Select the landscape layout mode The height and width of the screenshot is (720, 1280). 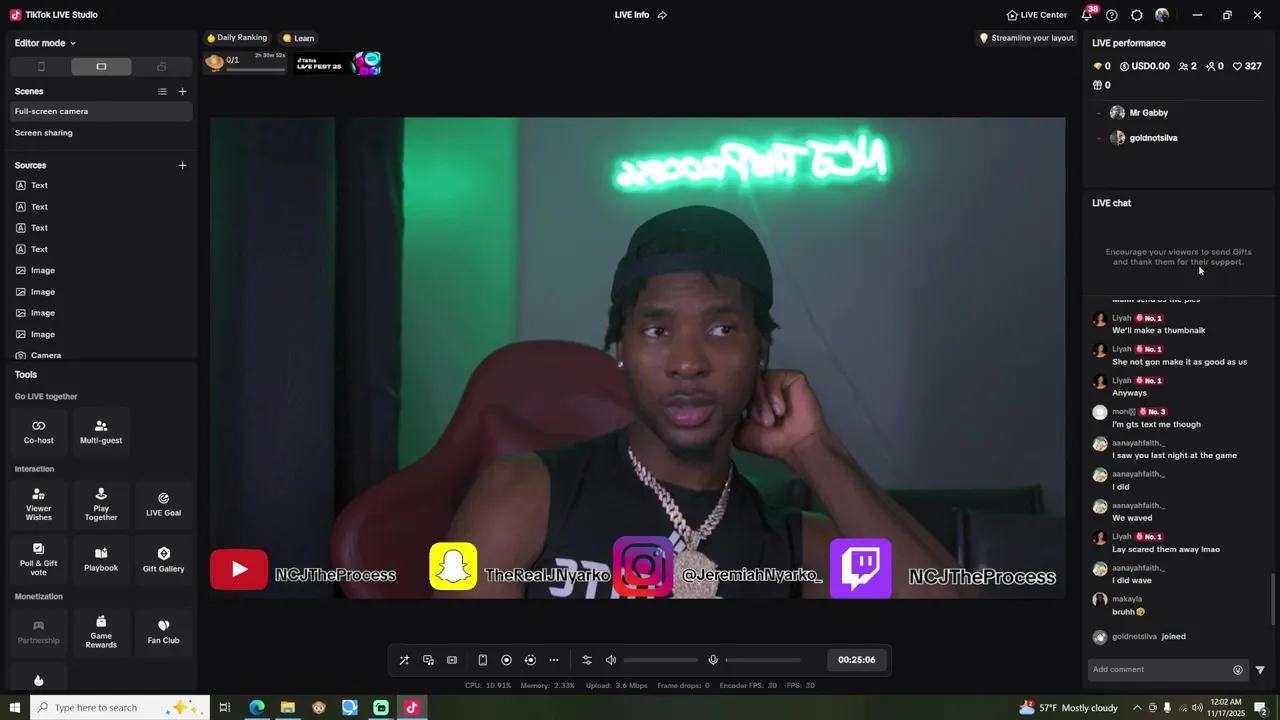point(101,67)
